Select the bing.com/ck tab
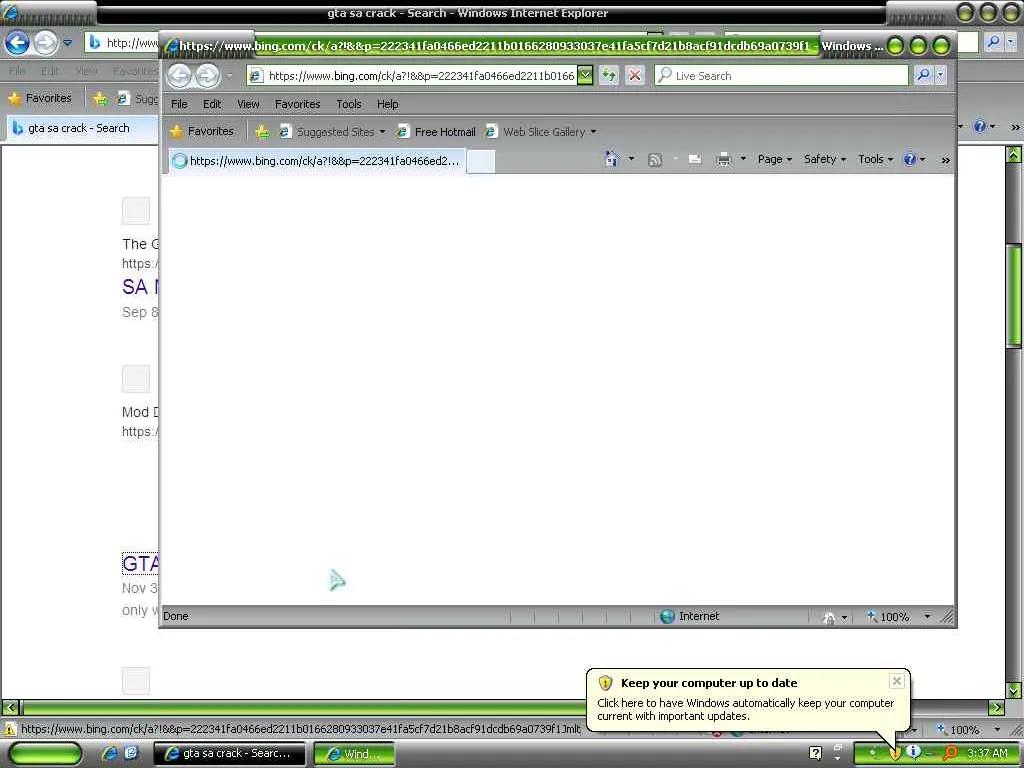The image size is (1024, 768). point(317,161)
